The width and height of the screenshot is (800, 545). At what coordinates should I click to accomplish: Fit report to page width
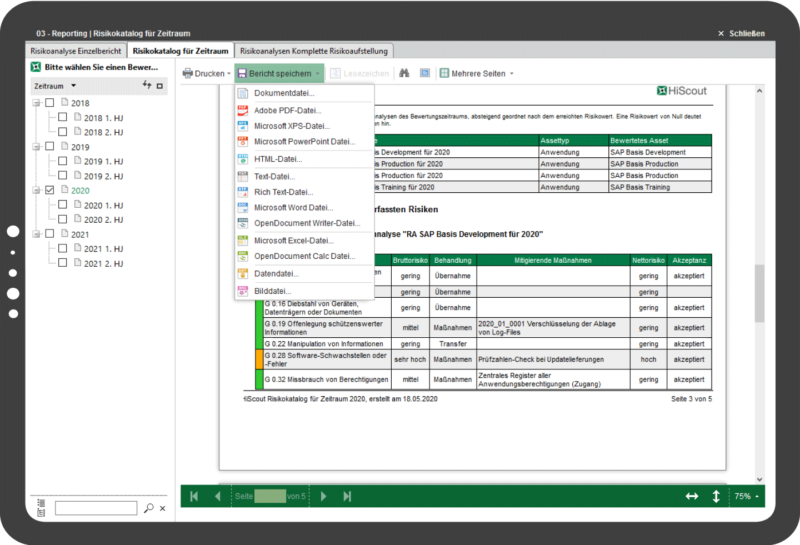point(692,496)
